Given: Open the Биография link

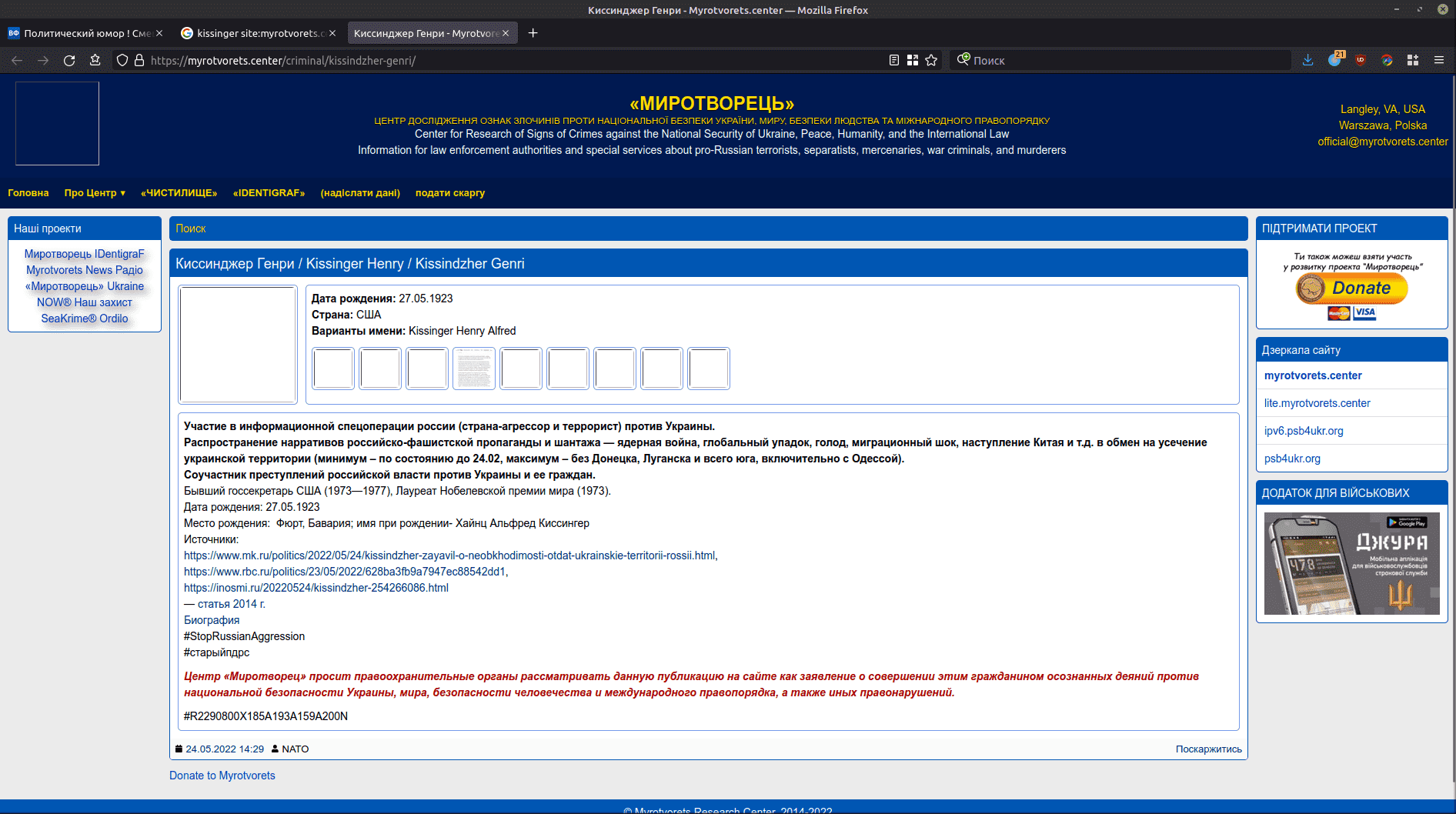Looking at the screenshot, I should (x=212, y=620).
